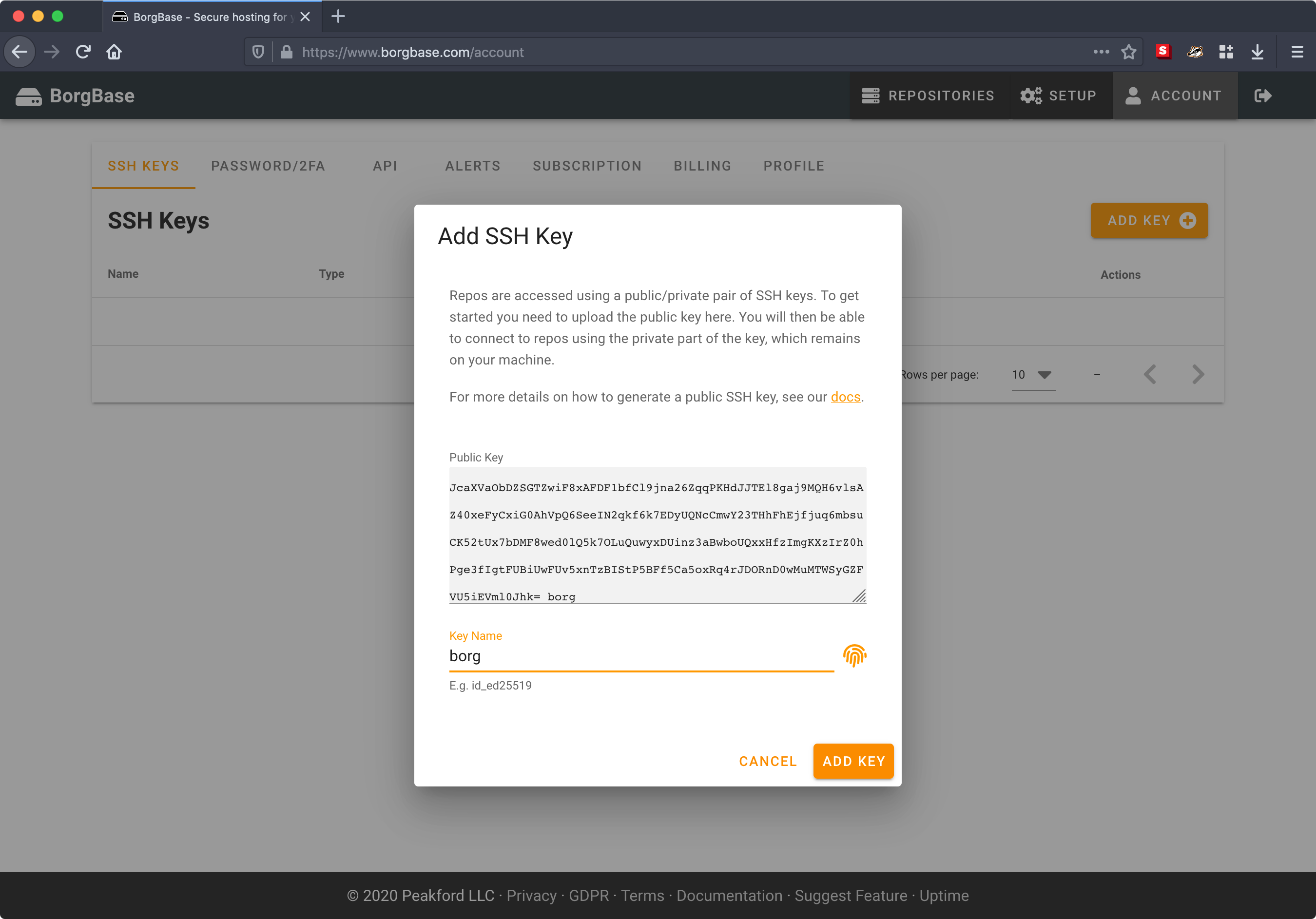Click the logout arrow icon

(1263, 96)
